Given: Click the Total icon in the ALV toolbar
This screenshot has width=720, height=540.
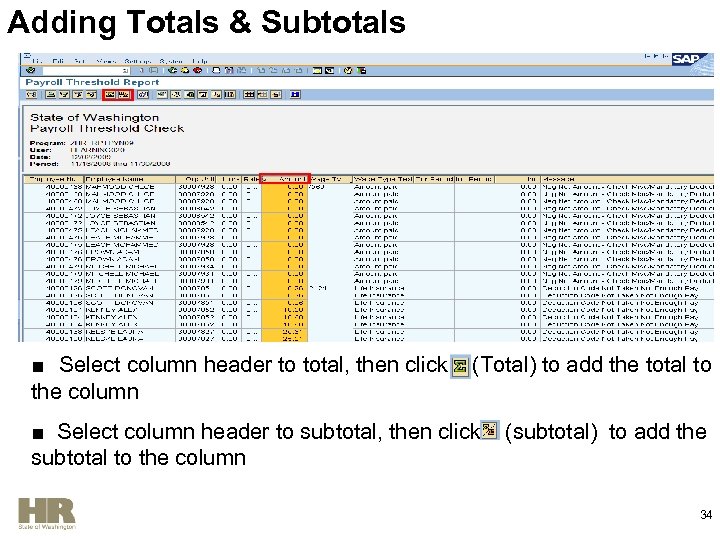Looking at the screenshot, I should (x=110, y=95).
